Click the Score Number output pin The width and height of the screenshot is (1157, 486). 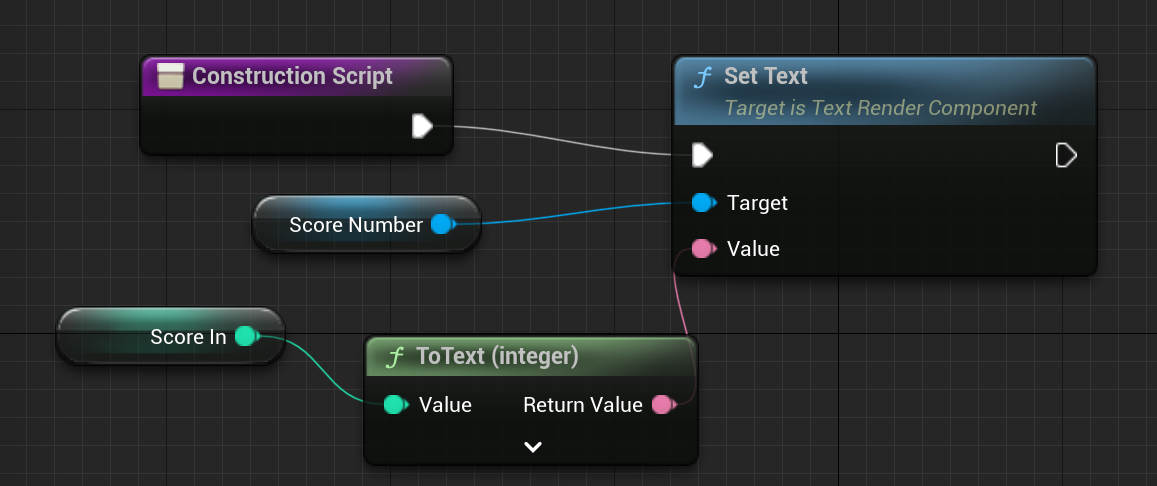point(441,225)
